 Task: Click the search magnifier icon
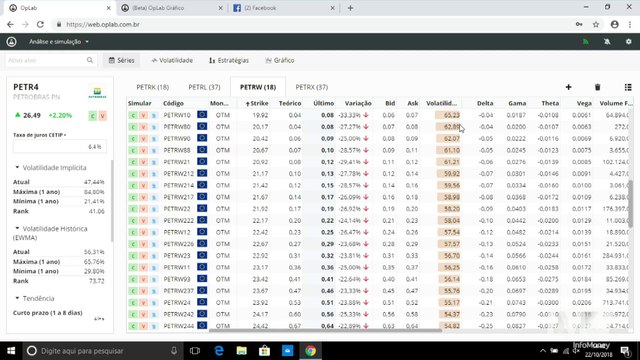(90, 60)
